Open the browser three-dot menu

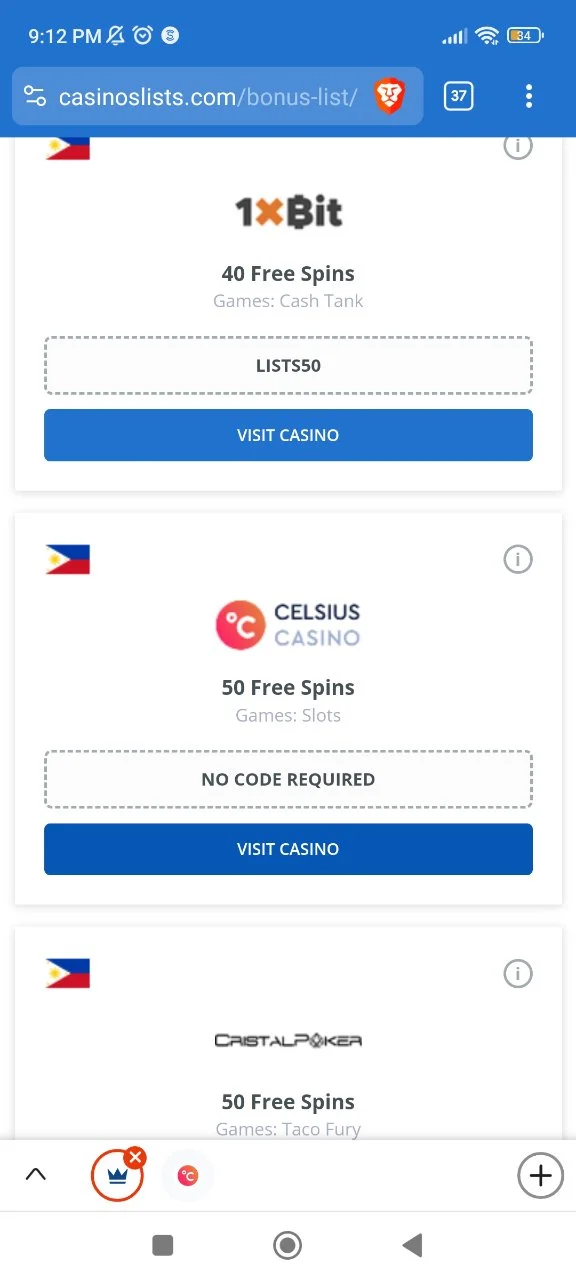[x=529, y=96]
